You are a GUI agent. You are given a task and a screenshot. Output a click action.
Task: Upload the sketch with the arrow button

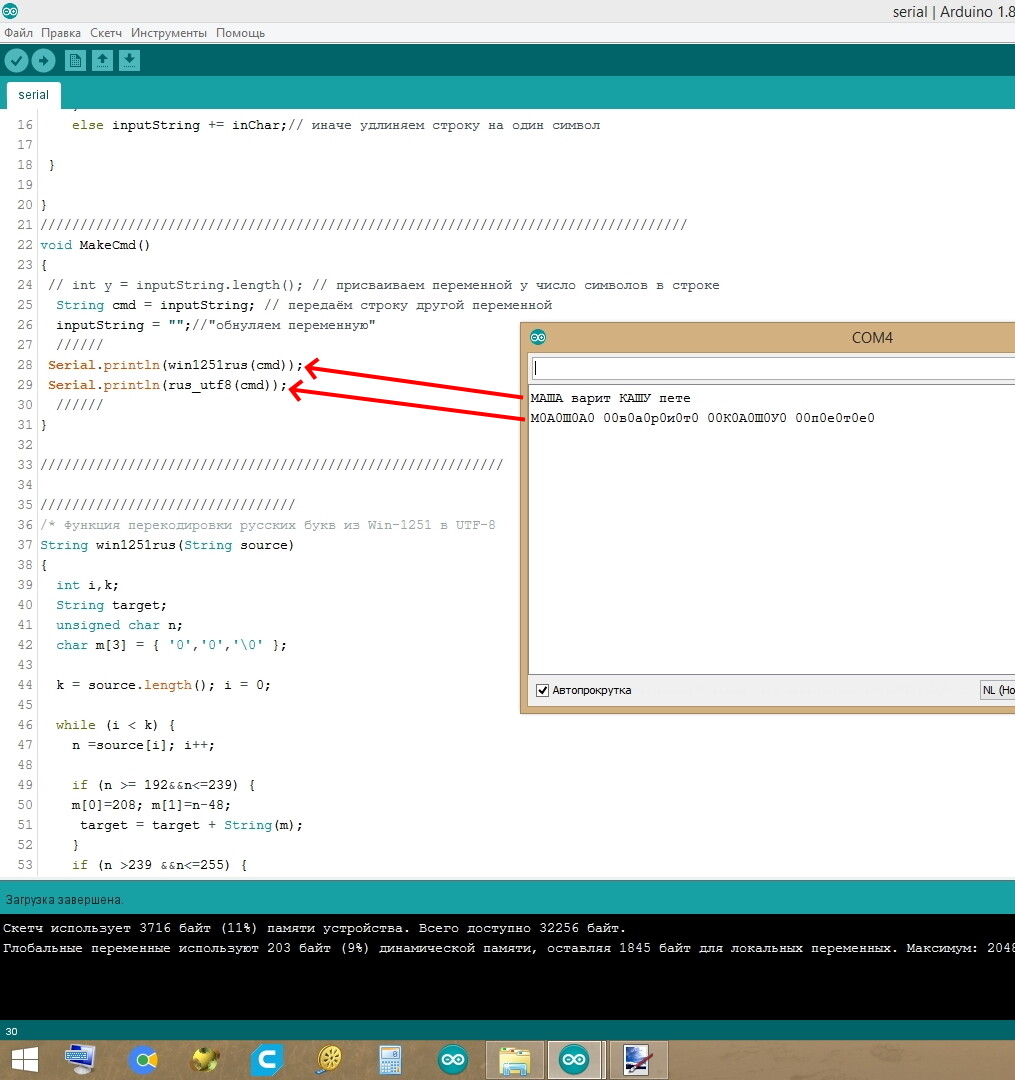click(x=43, y=61)
